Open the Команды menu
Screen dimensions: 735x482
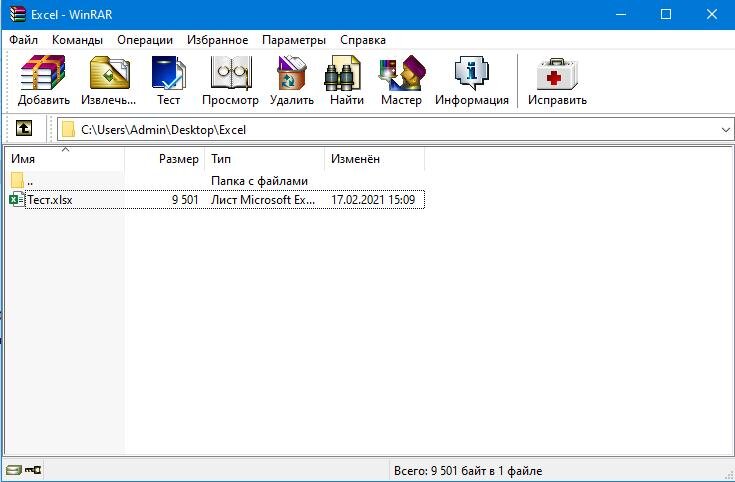tap(77, 40)
